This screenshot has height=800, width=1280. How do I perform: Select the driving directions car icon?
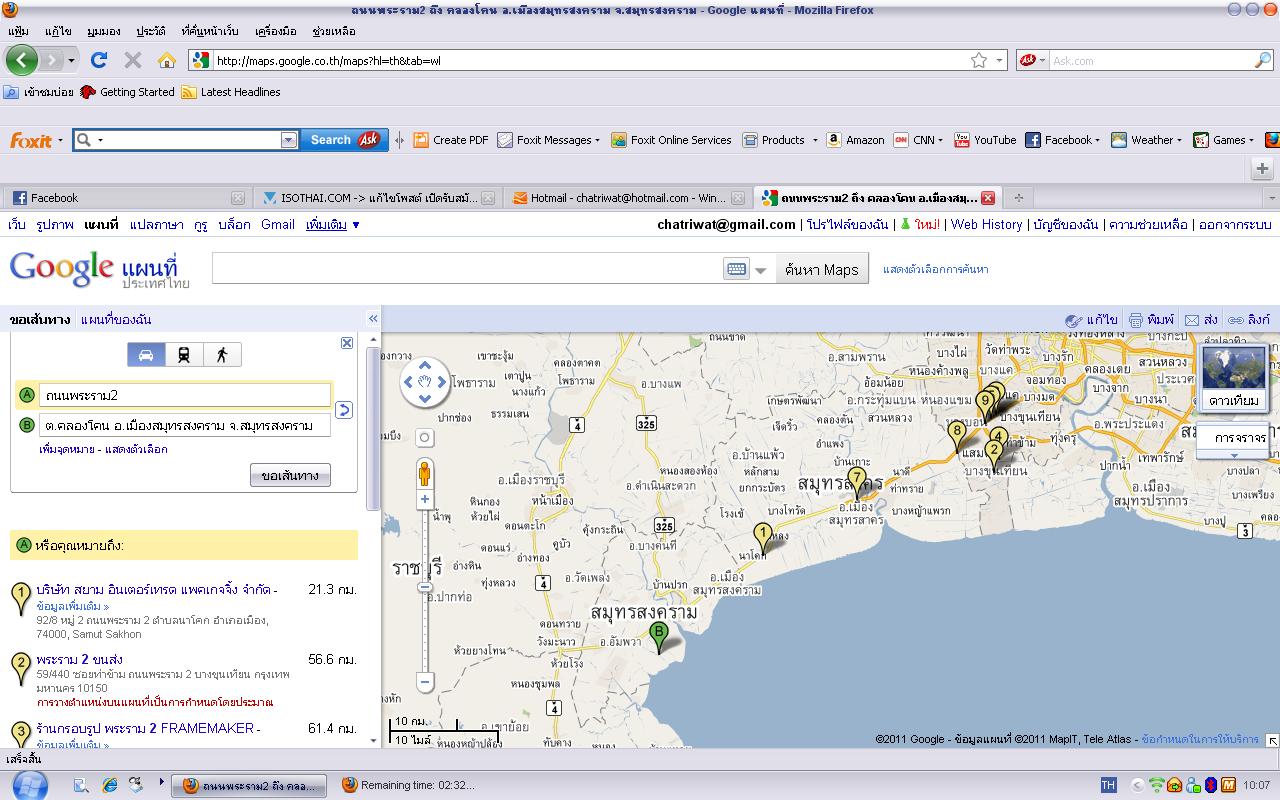pyautogui.click(x=146, y=355)
